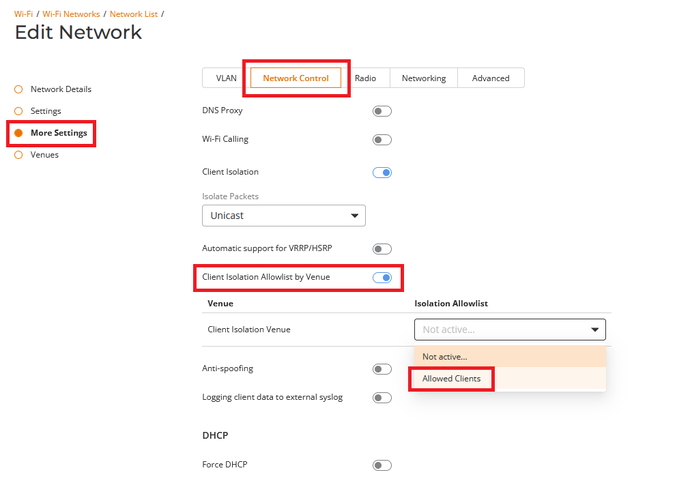Jump to the Network Details step
The image size is (690, 483).
(60, 89)
